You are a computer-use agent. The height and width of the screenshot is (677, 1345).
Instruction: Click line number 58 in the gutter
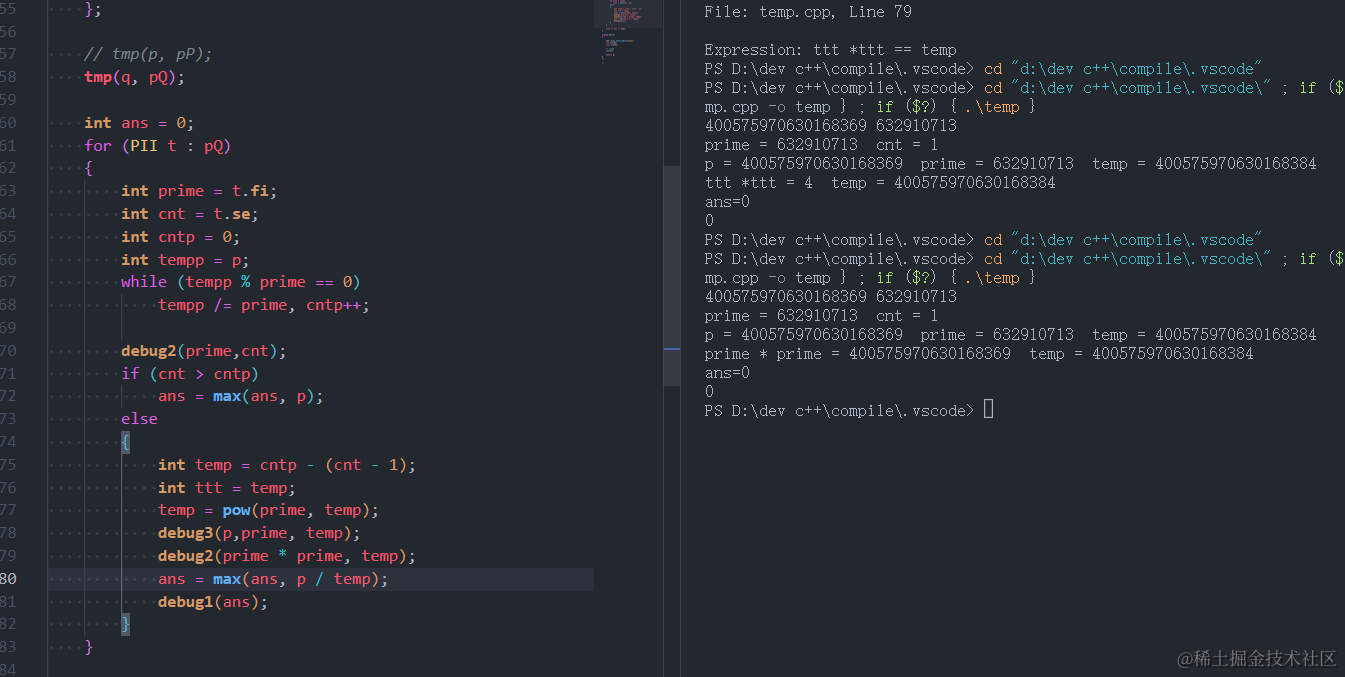tap(9, 77)
